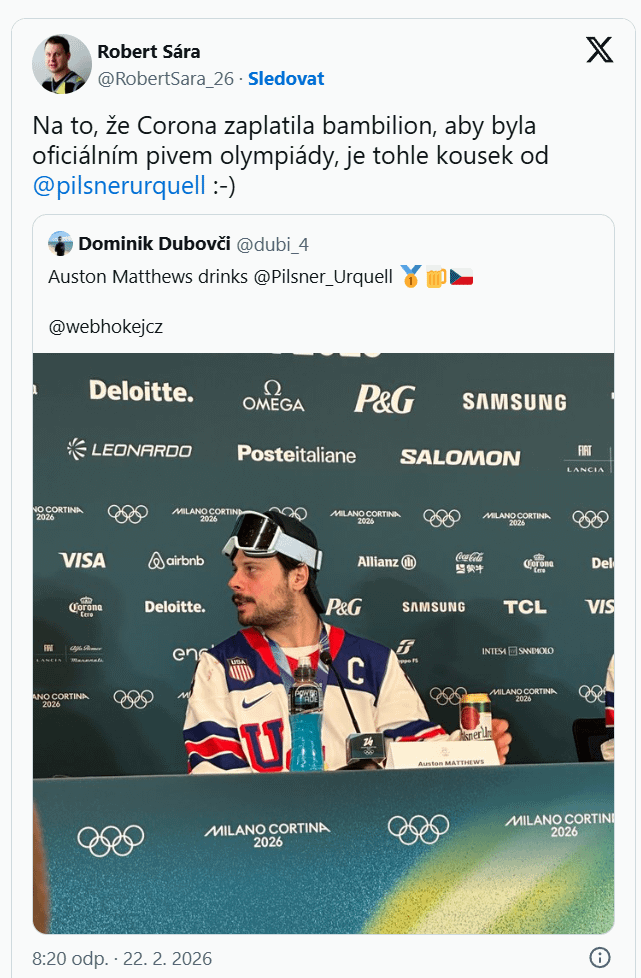Click the X logo in the top corner
641x978 pixels.
tap(599, 50)
